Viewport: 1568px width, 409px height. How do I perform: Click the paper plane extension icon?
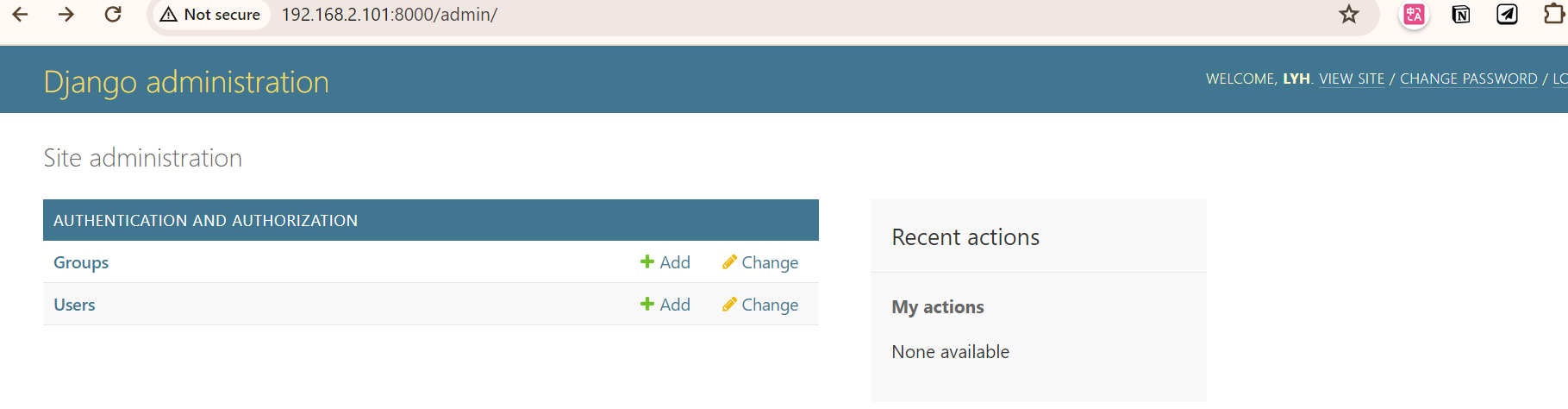1507,15
